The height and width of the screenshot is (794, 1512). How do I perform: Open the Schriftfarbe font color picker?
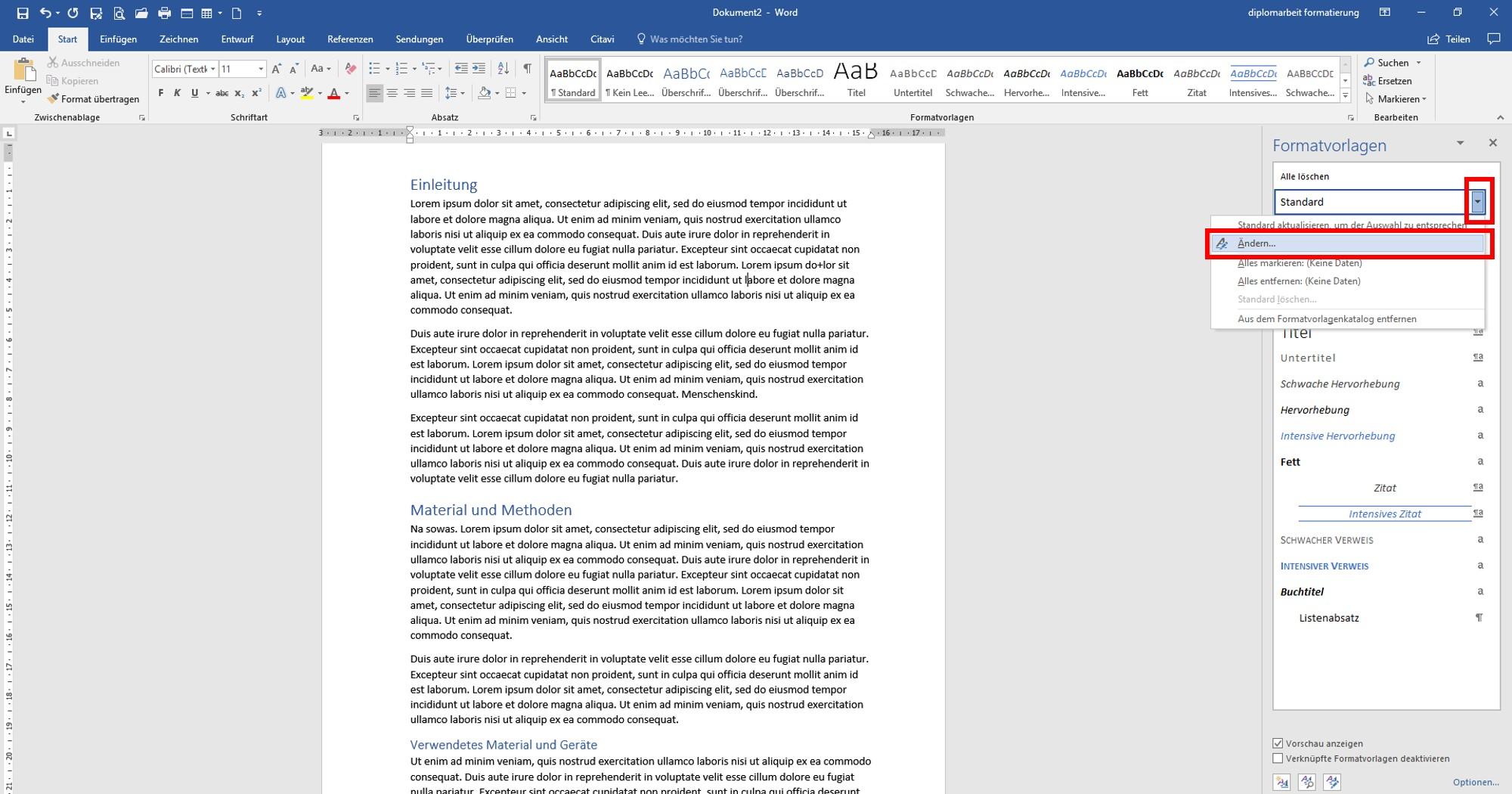tap(344, 93)
